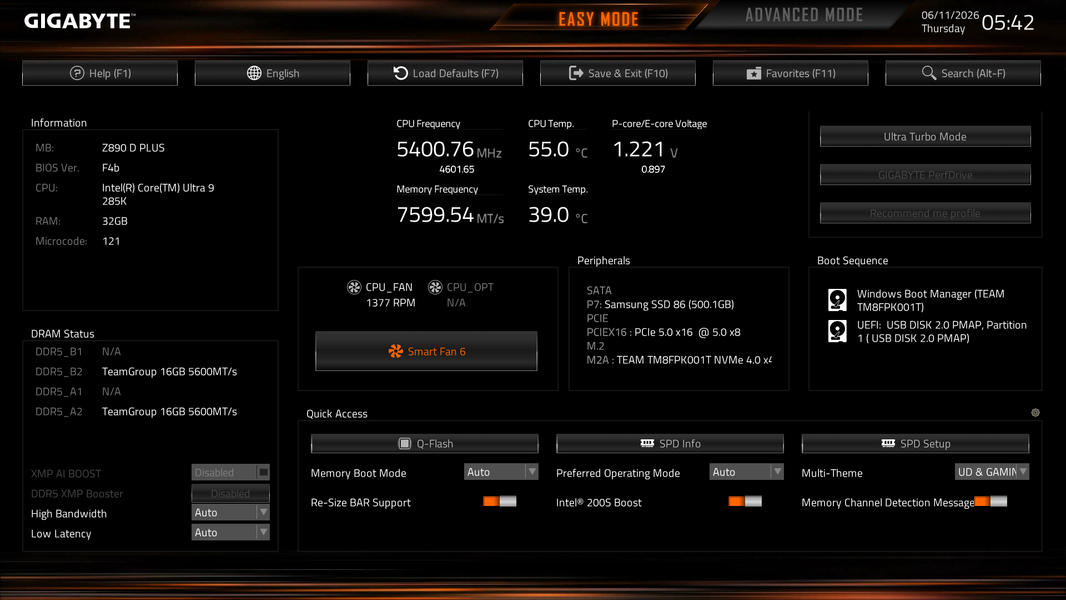
Task: Open Smart Fan 6 settings
Action: pos(426,351)
